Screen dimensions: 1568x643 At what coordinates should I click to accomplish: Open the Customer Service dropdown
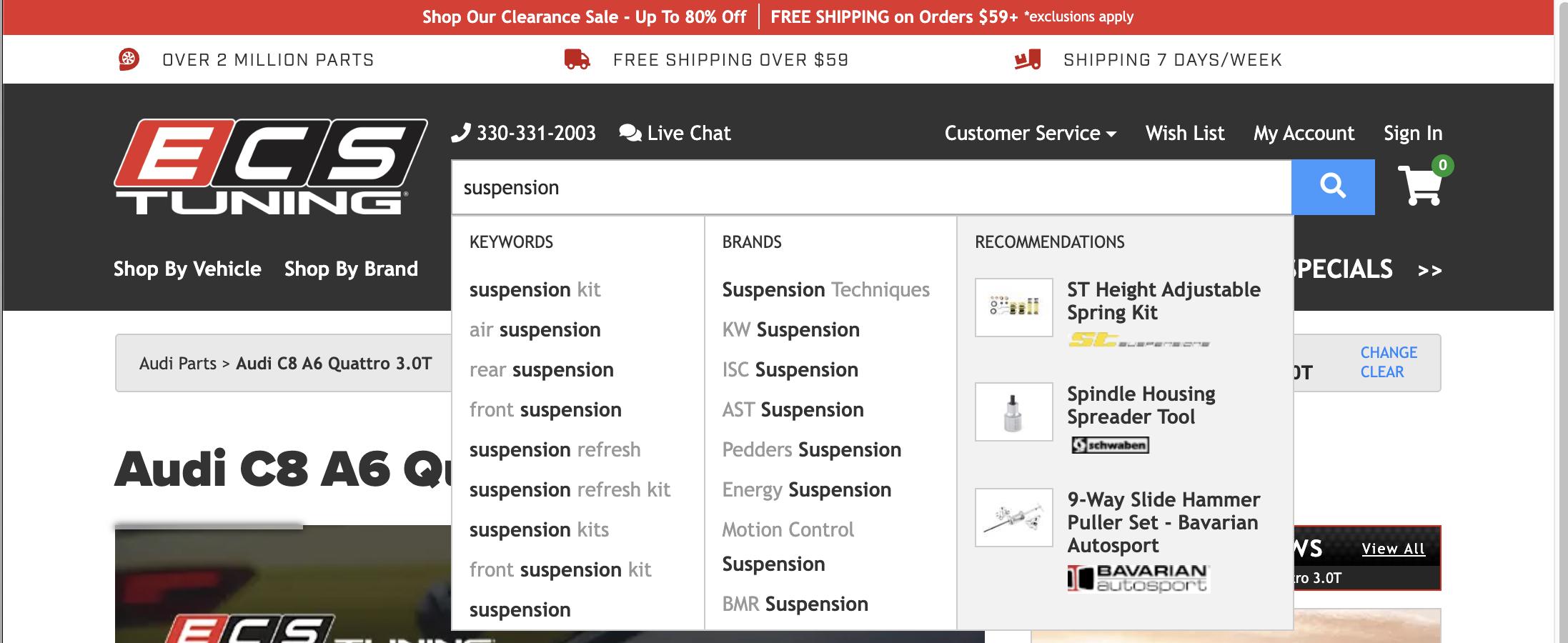tap(1030, 133)
